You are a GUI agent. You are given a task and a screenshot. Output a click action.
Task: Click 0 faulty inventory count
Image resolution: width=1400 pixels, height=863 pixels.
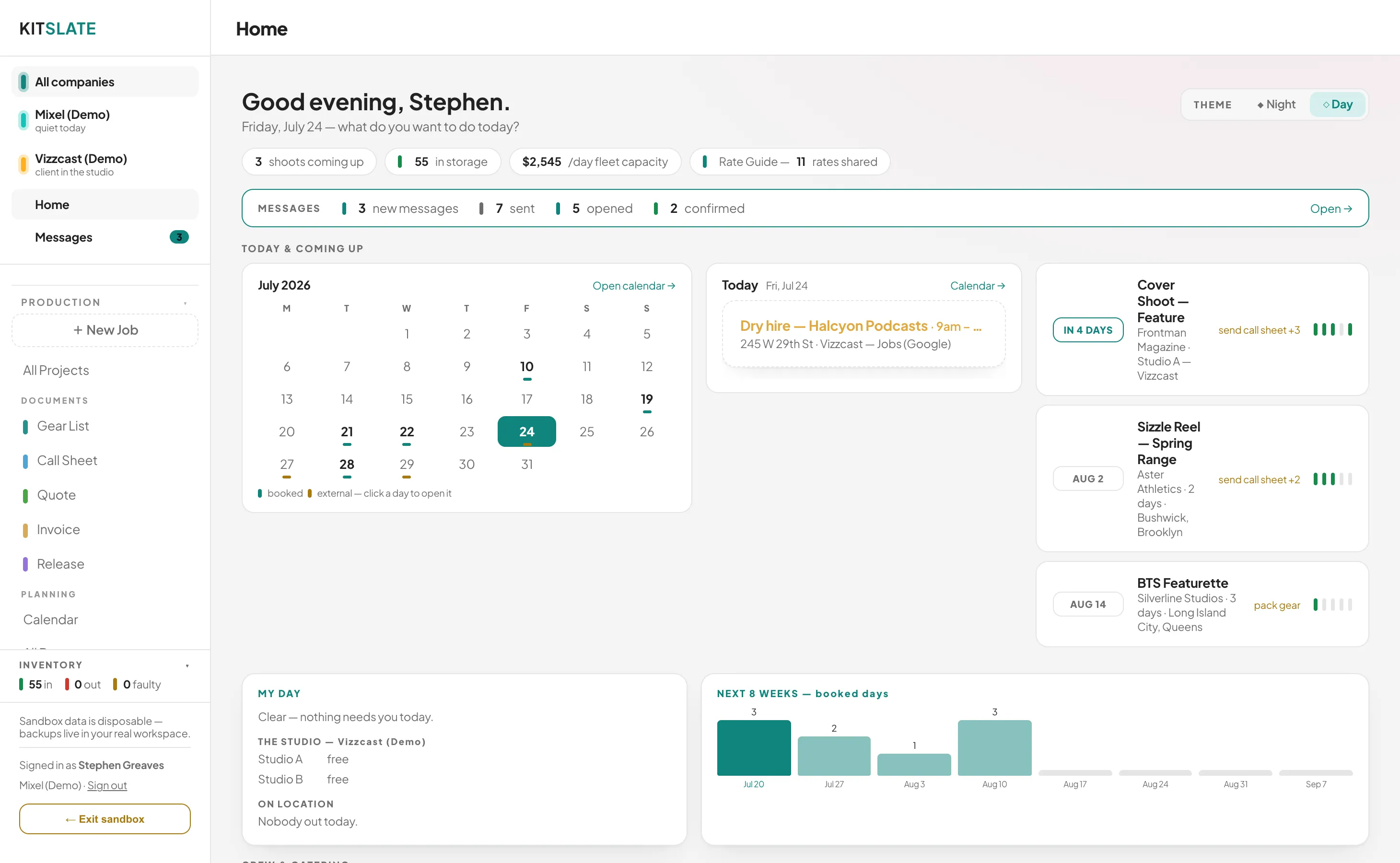pyautogui.click(x=137, y=684)
